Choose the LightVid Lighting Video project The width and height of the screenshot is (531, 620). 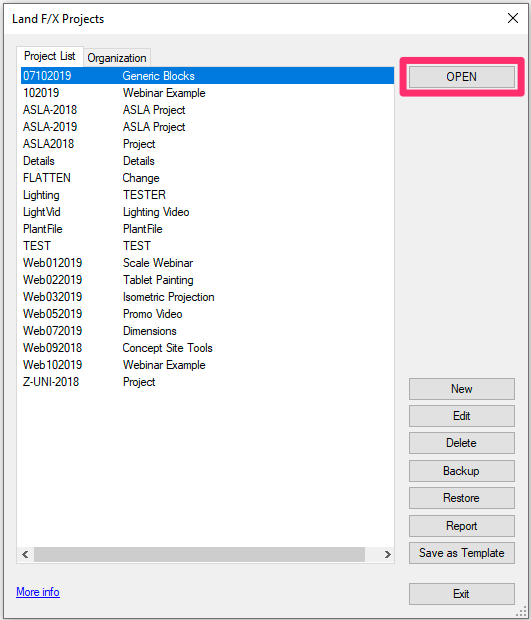pos(207,212)
